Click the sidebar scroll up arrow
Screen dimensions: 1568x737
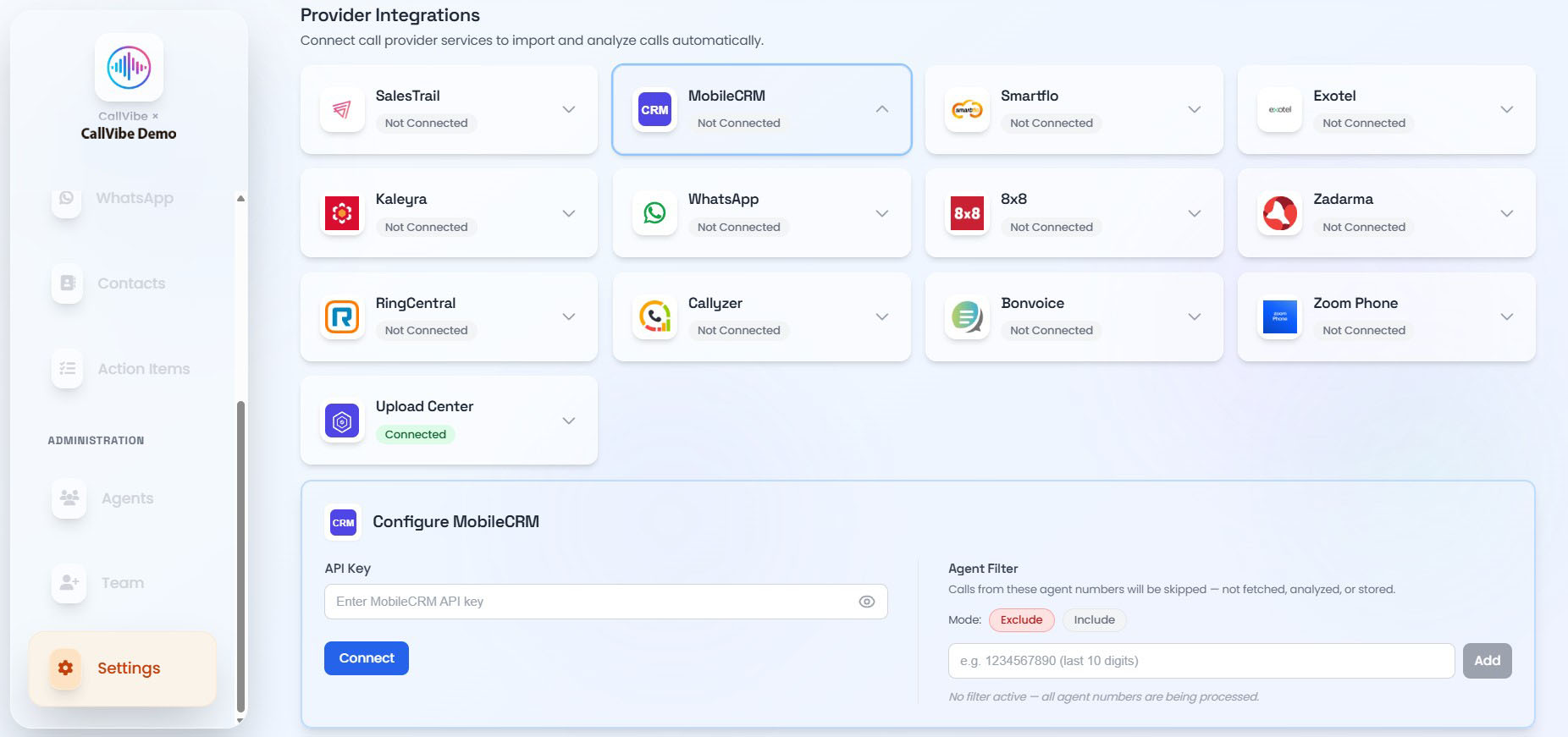pos(240,198)
